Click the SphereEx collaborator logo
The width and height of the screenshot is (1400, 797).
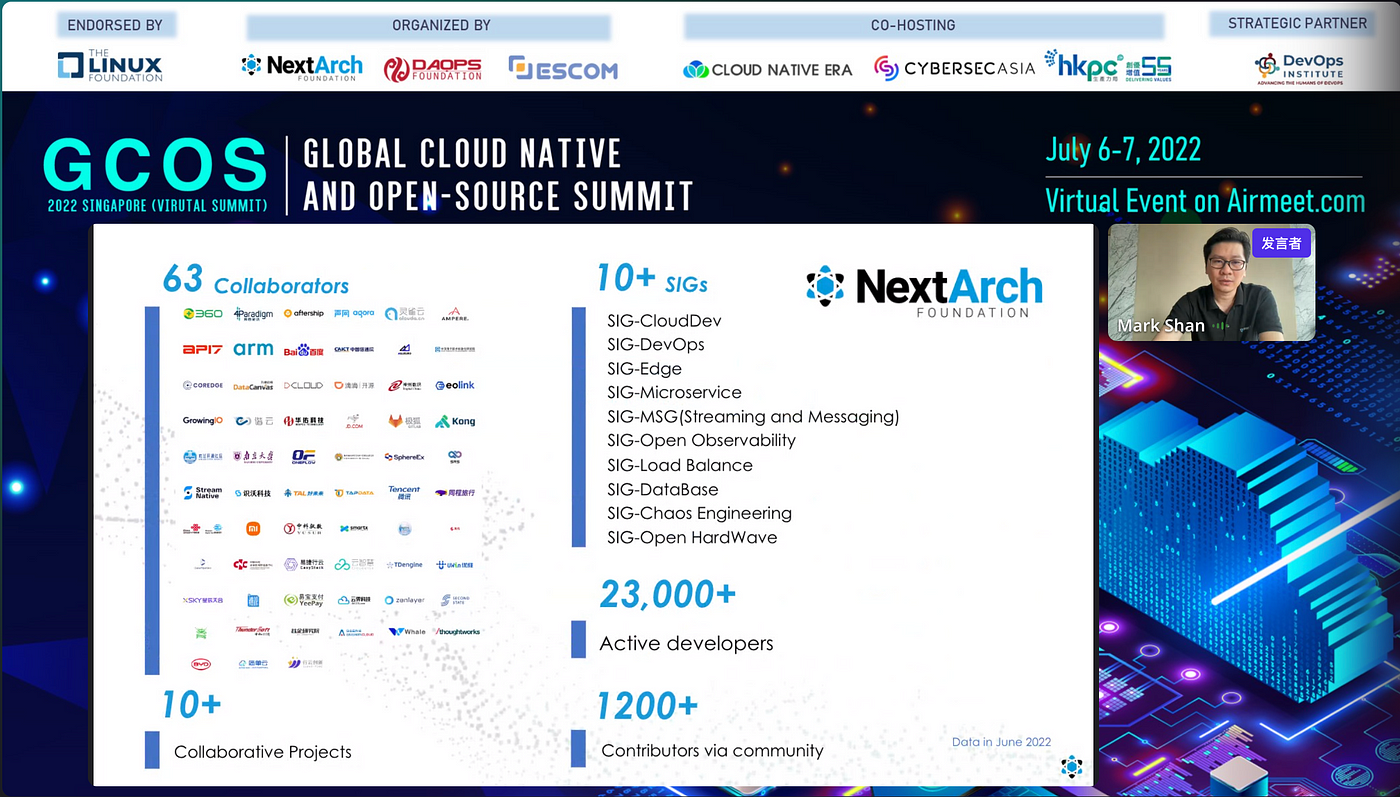click(404, 457)
